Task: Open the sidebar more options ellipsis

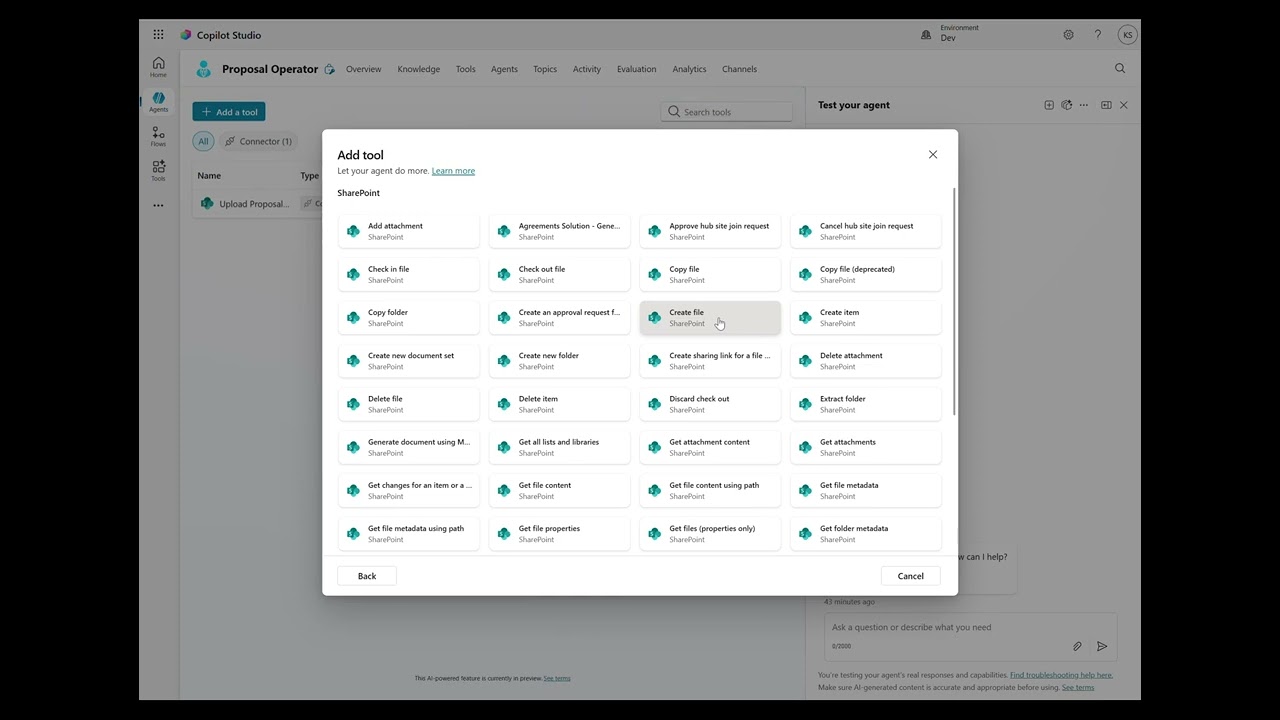Action: [x=158, y=205]
